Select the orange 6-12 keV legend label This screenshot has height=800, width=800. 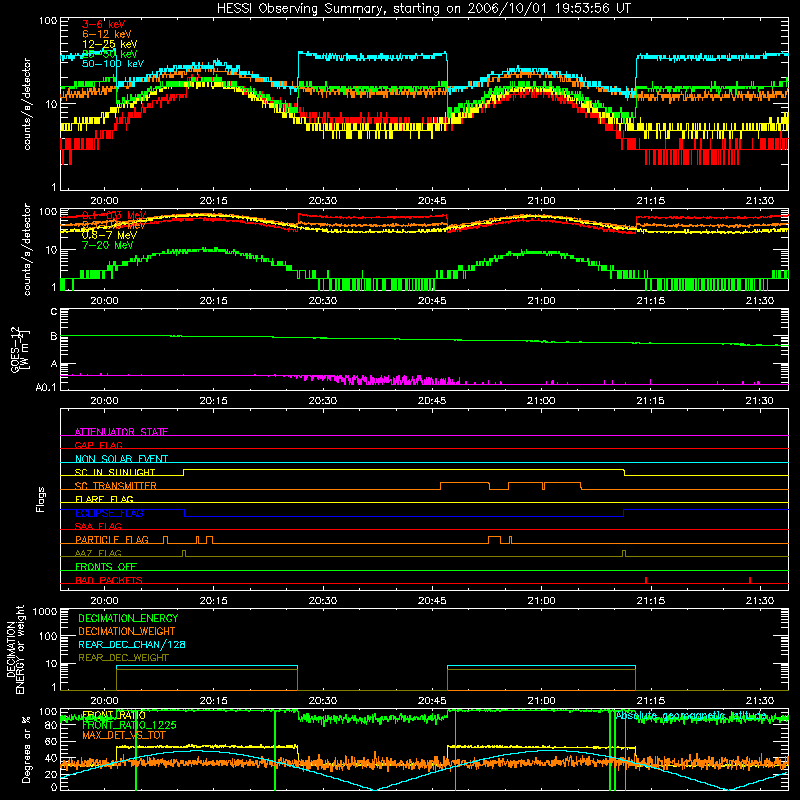[107, 34]
